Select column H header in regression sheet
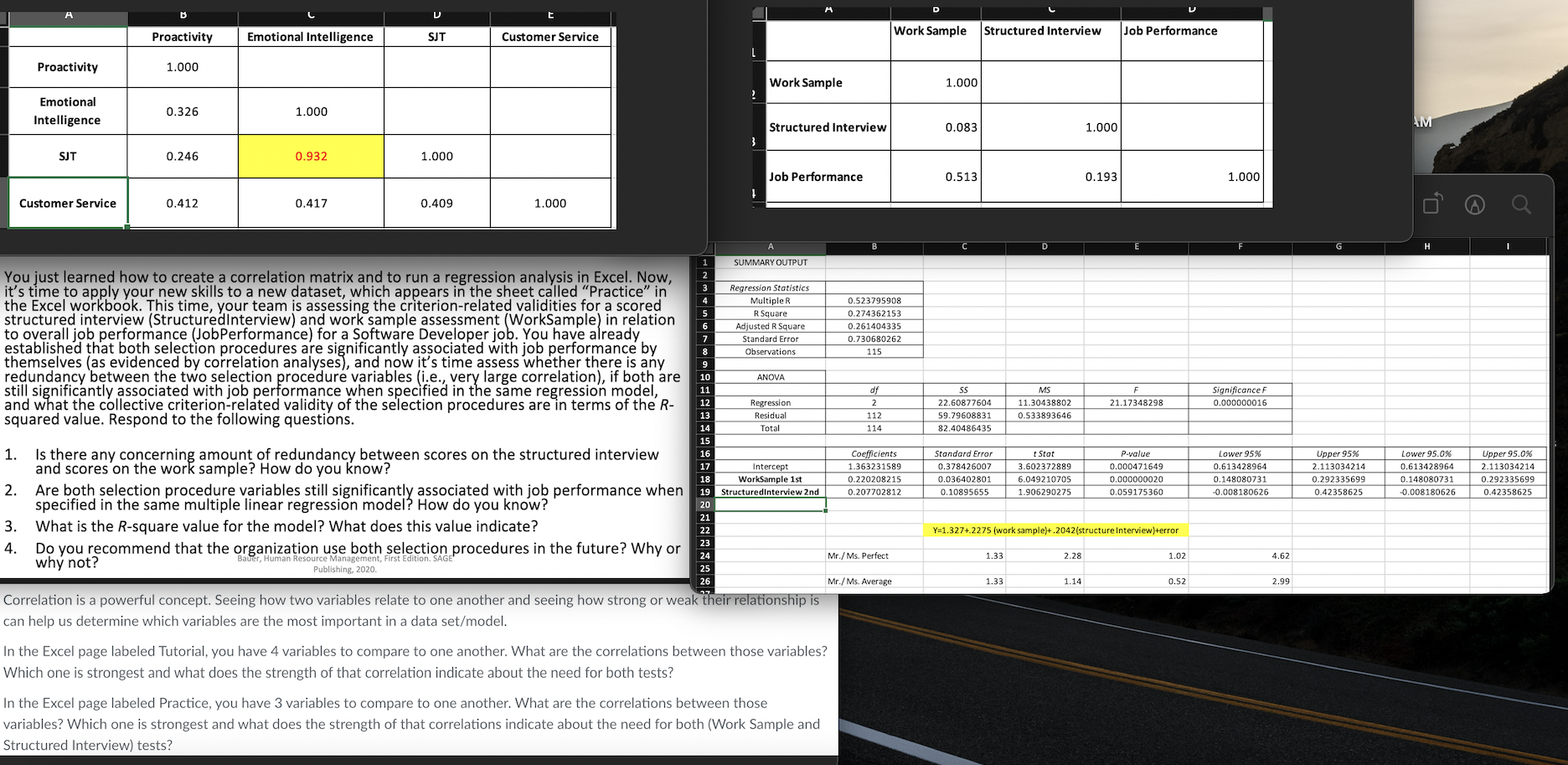 coord(1427,246)
